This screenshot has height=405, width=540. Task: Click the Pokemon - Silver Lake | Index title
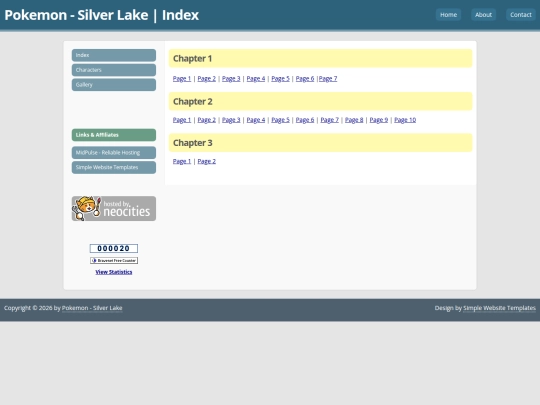pos(102,15)
